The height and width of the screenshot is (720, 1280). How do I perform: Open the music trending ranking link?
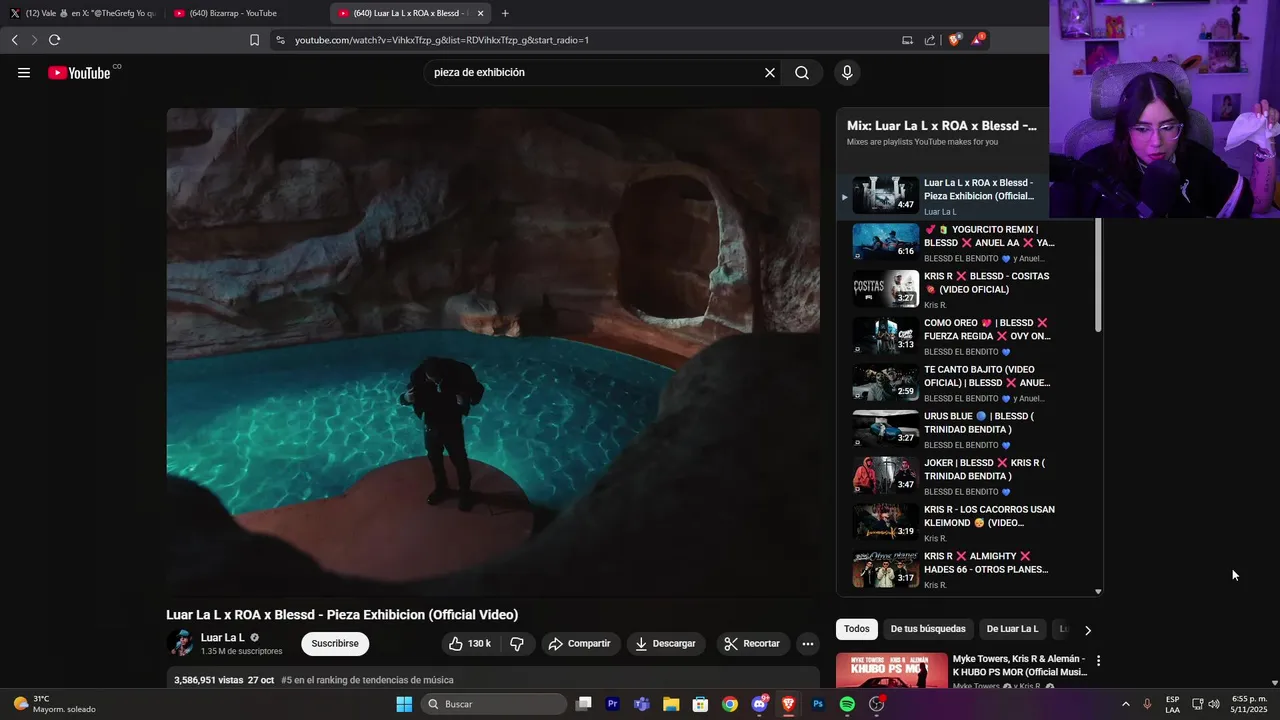tap(367, 680)
